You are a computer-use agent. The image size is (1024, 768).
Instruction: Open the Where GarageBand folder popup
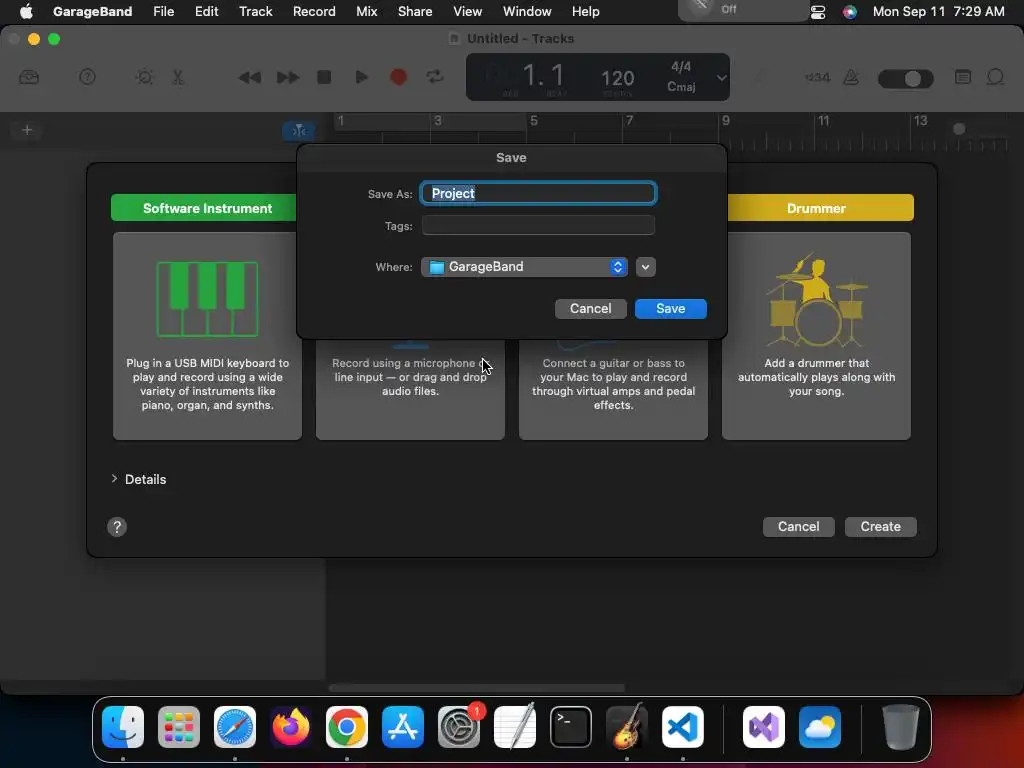pyautogui.click(x=524, y=266)
